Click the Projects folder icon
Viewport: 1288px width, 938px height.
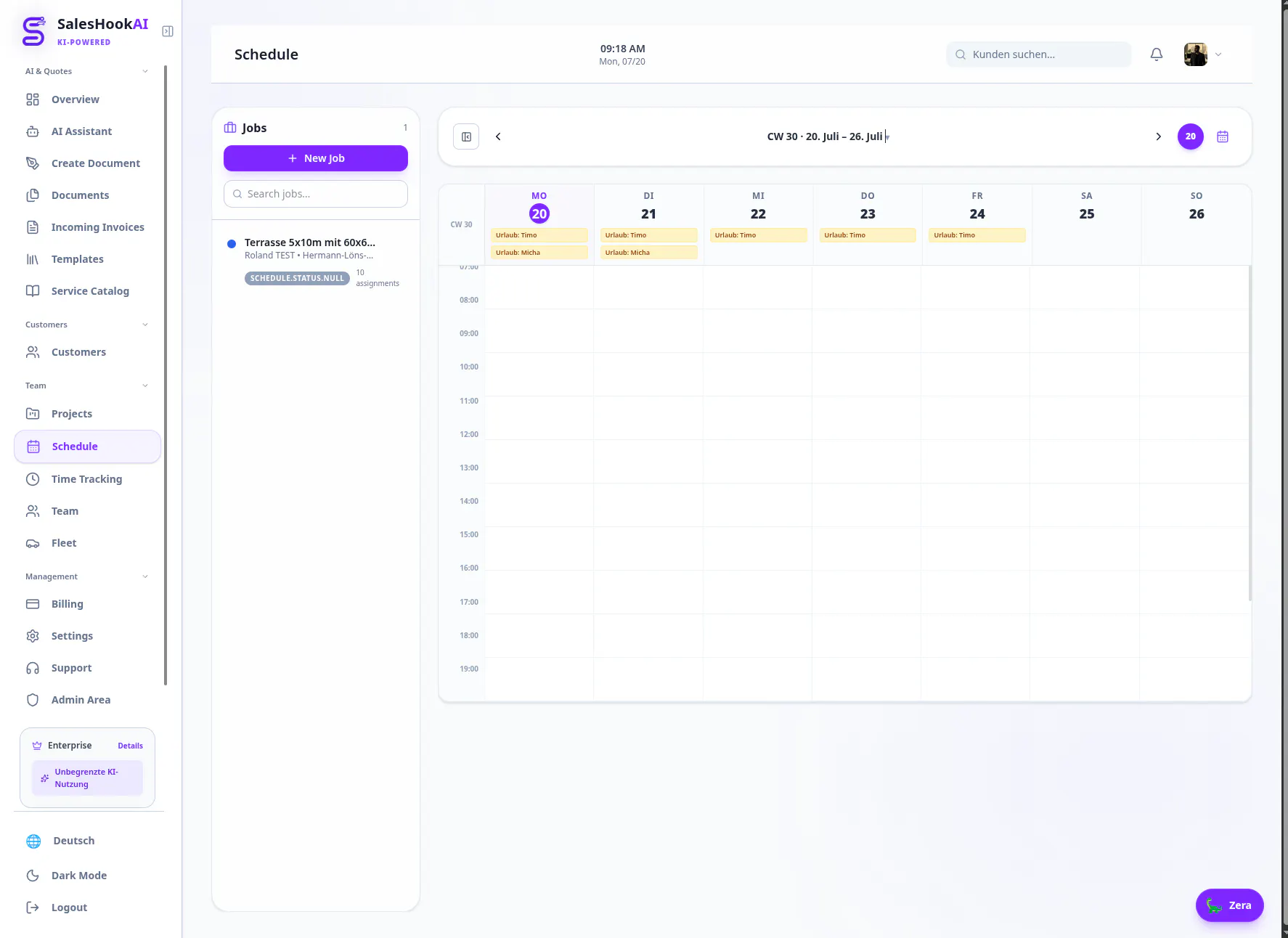33,414
